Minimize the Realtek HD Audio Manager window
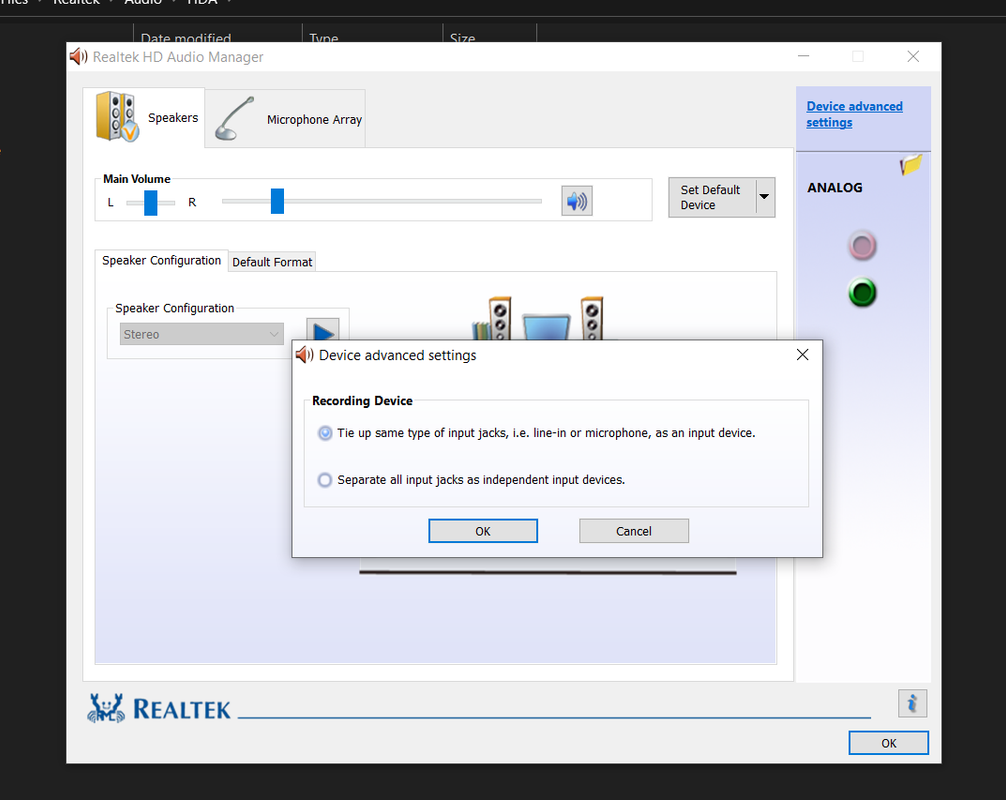The width and height of the screenshot is (1006, 800). click(x=803, y=56)
